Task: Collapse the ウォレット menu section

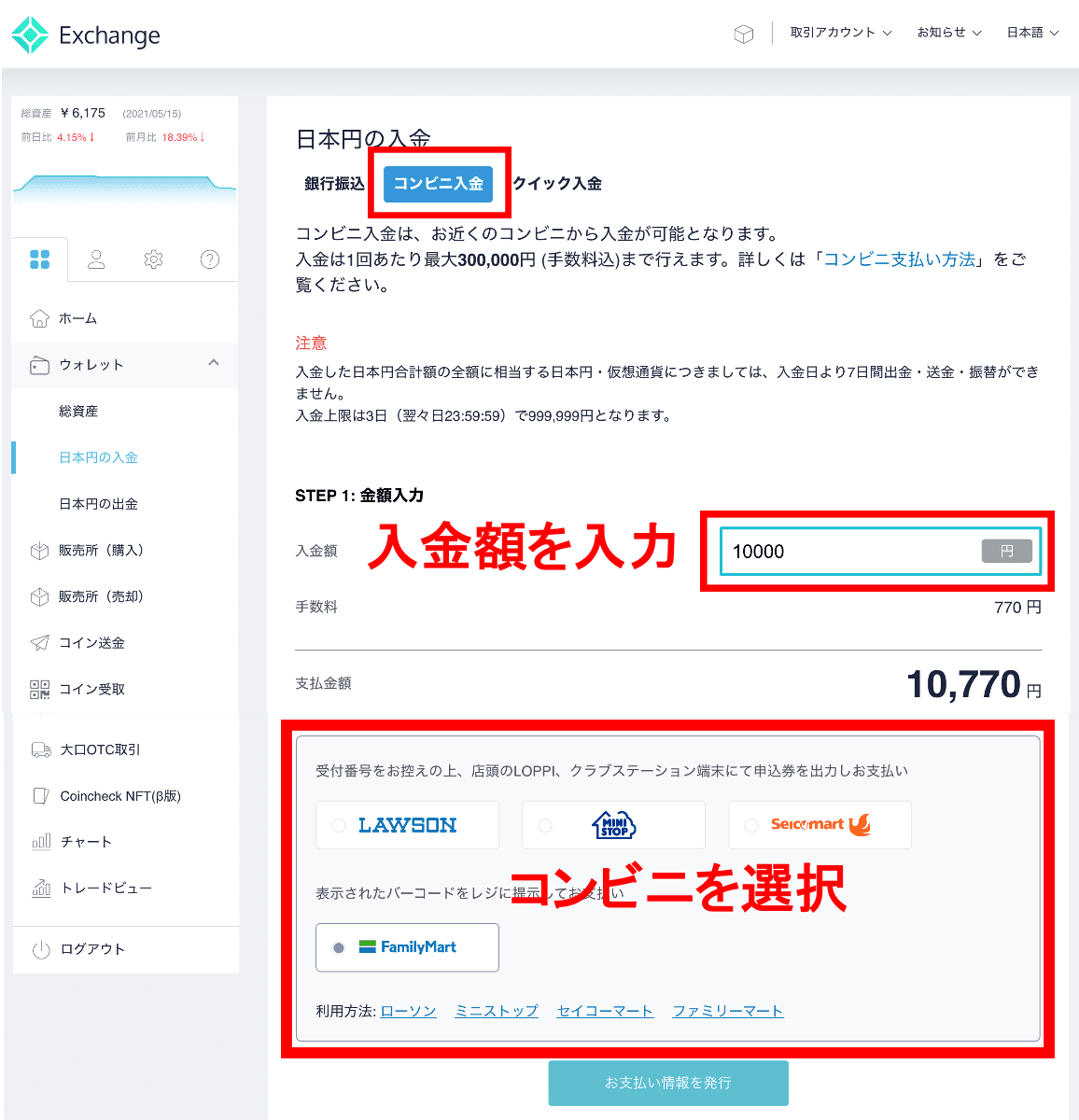Action: 214,364
